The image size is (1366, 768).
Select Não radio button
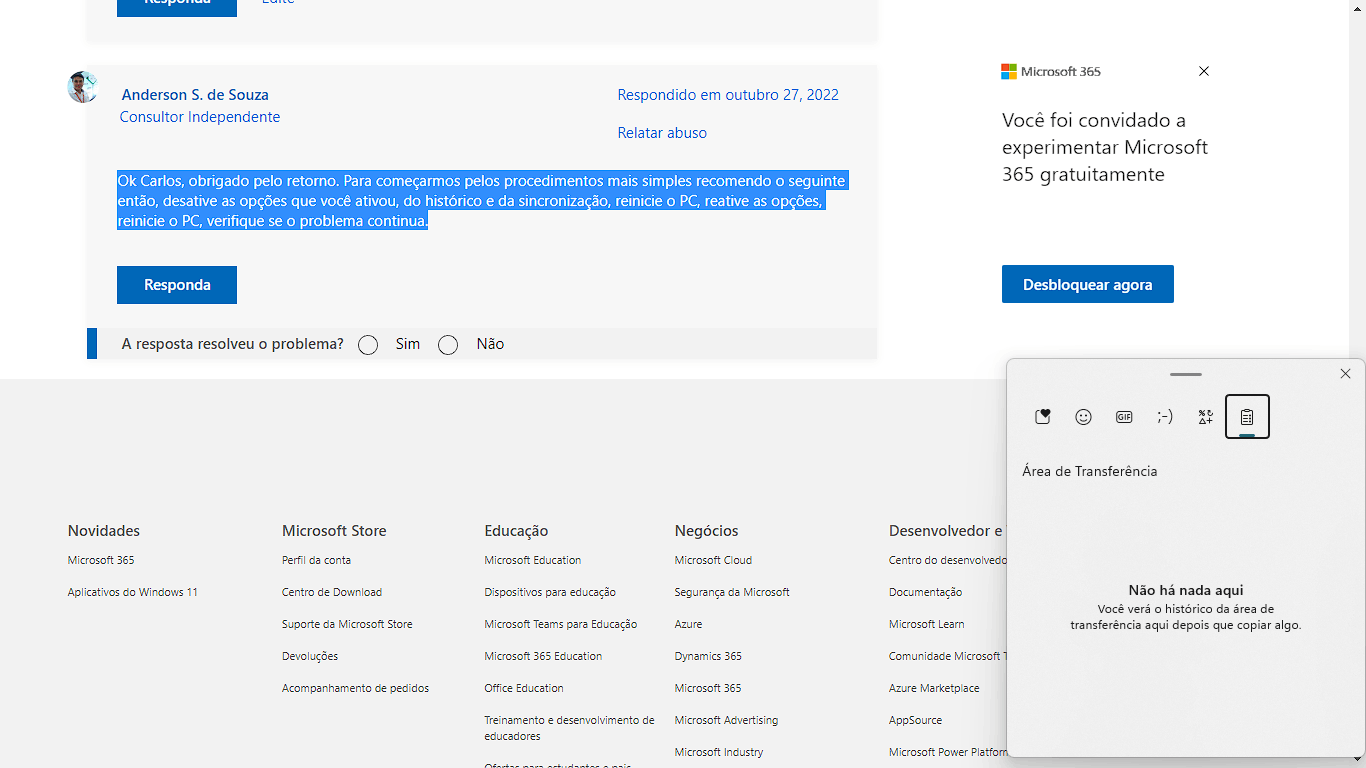448,345
